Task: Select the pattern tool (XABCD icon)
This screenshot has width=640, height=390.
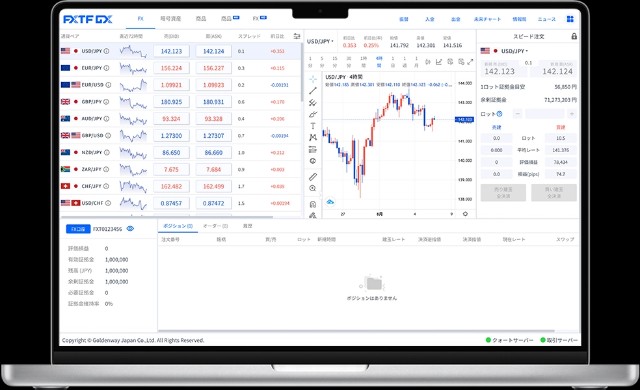Action: (x=313, y=137)
